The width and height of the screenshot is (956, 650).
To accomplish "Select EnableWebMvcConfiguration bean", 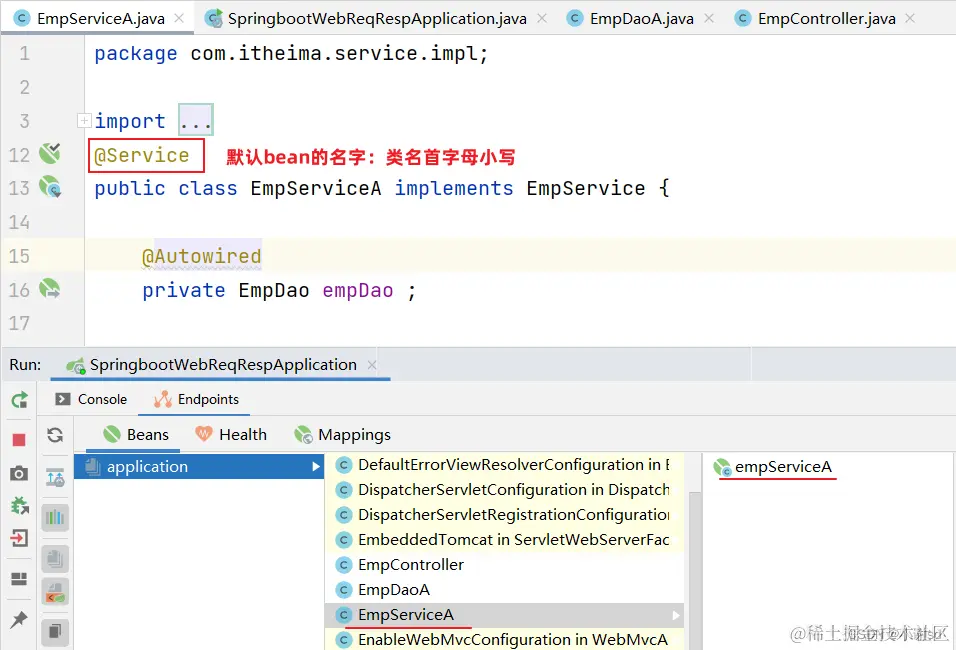I will tap(504, 640).
